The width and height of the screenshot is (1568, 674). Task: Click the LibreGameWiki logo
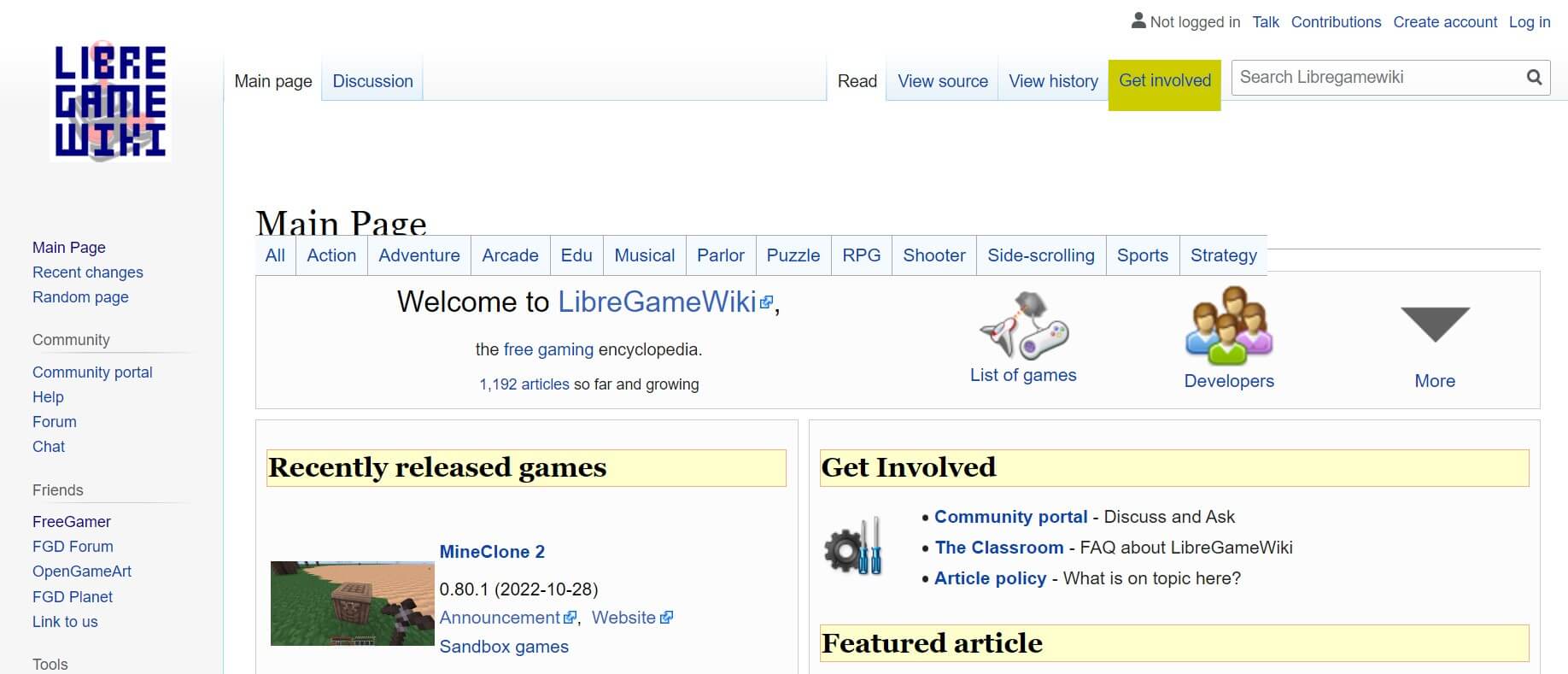click(x=110, y=102)
